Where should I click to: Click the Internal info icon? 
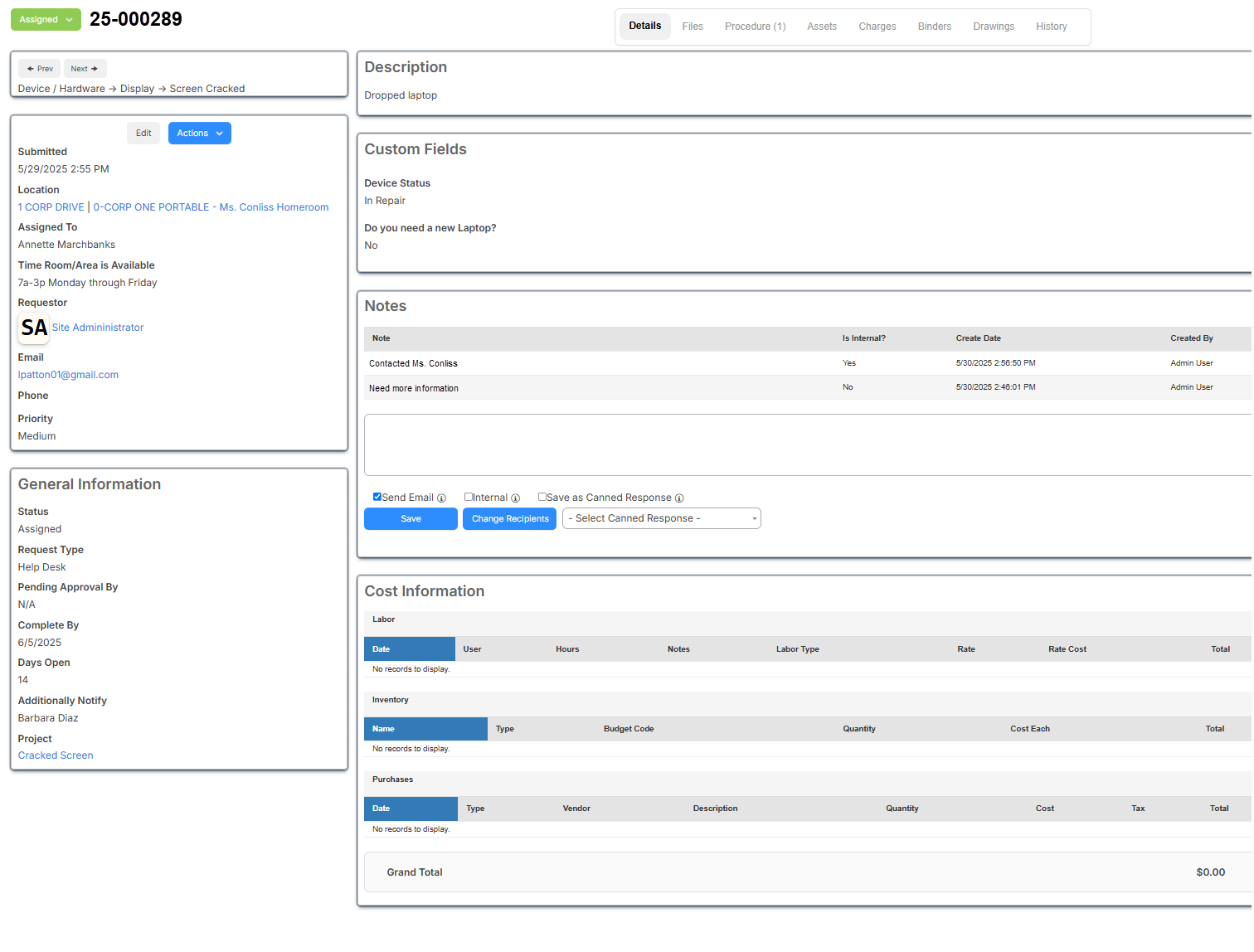tap(515, 498)
